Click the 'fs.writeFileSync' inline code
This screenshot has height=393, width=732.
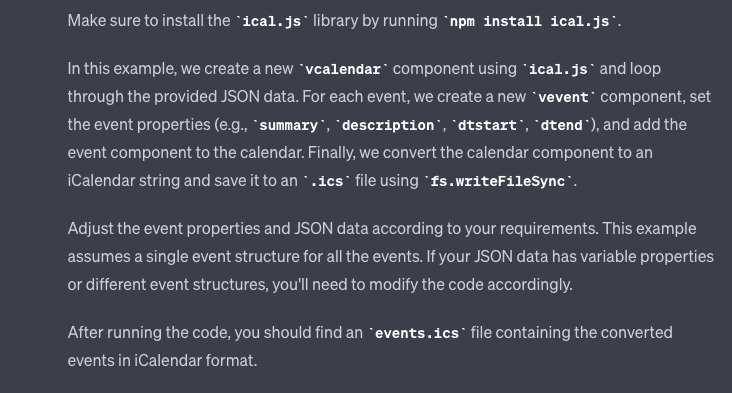point(498,182)
